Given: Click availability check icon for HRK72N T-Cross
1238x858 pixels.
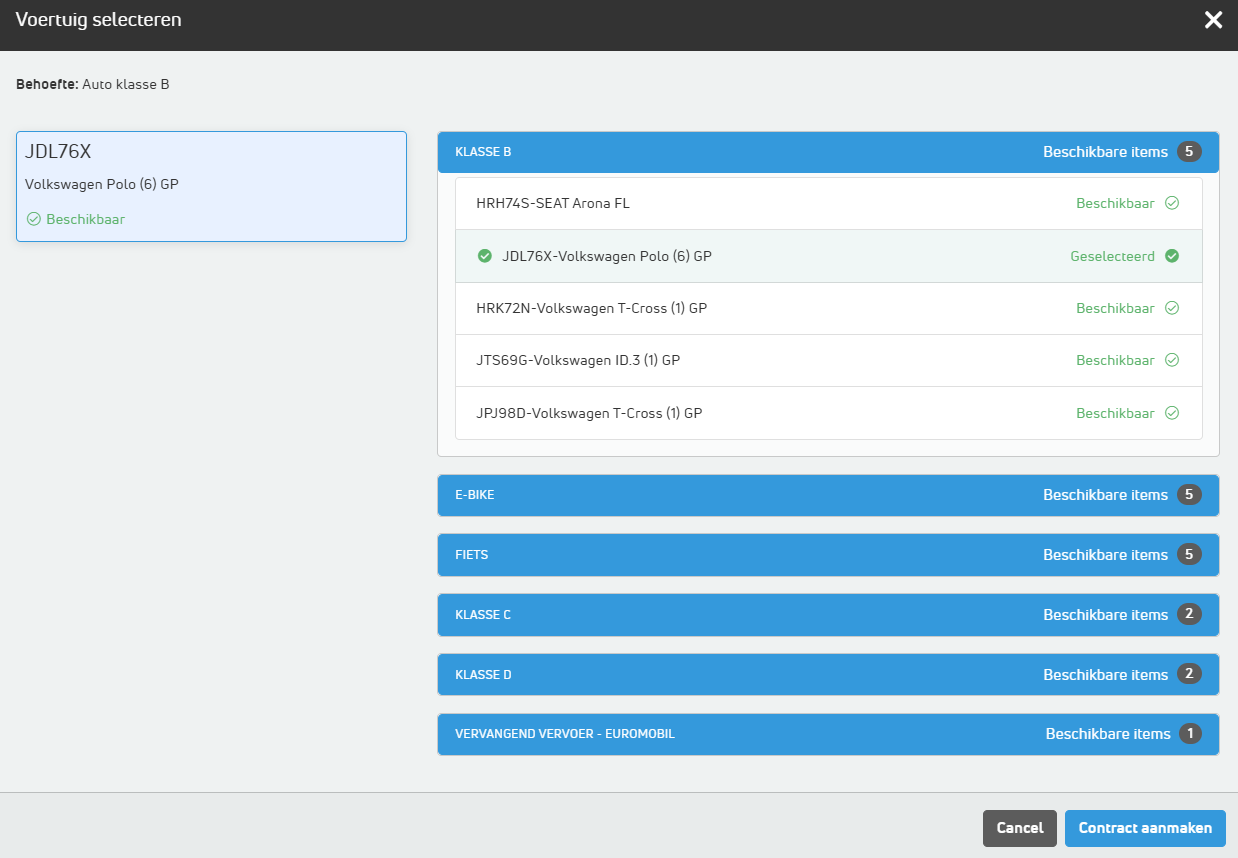Looking at the screenshot, I should (1172, 308).
